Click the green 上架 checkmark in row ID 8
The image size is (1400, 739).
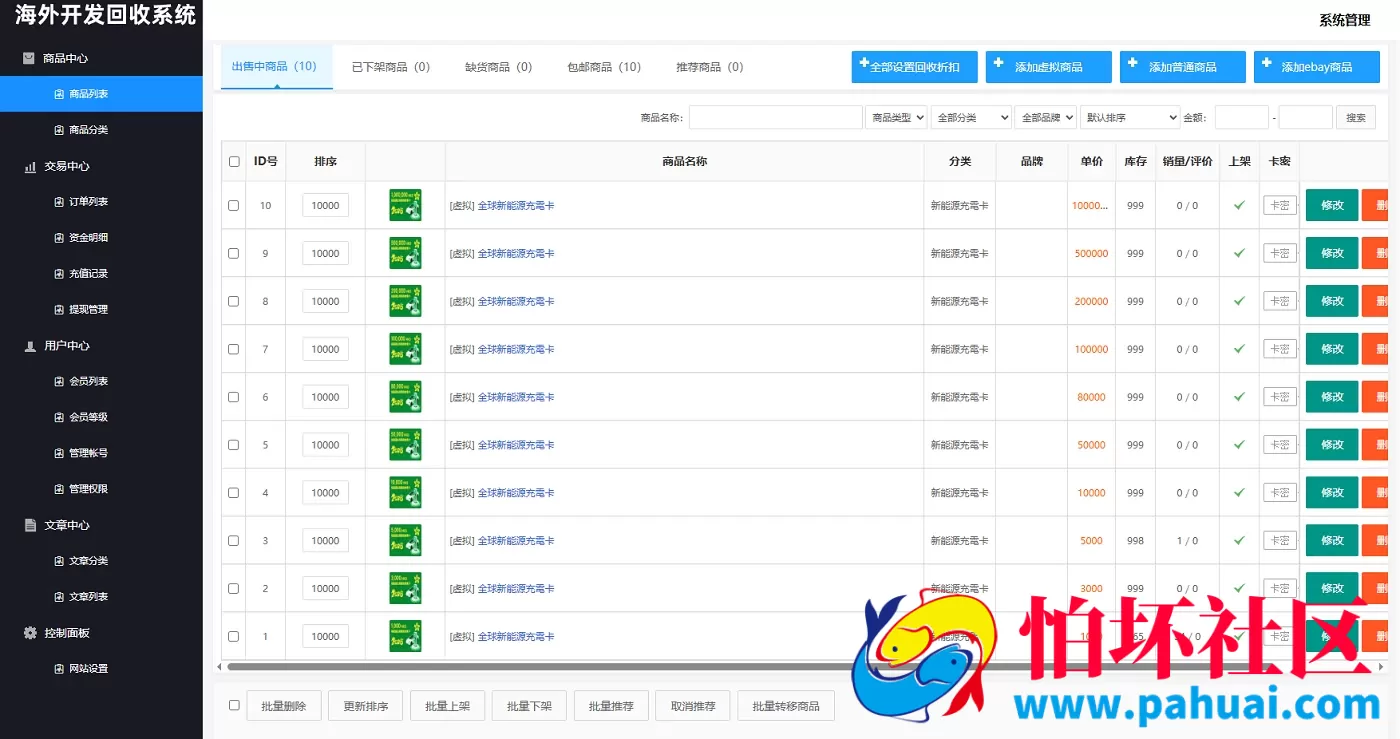[1239, 301]
